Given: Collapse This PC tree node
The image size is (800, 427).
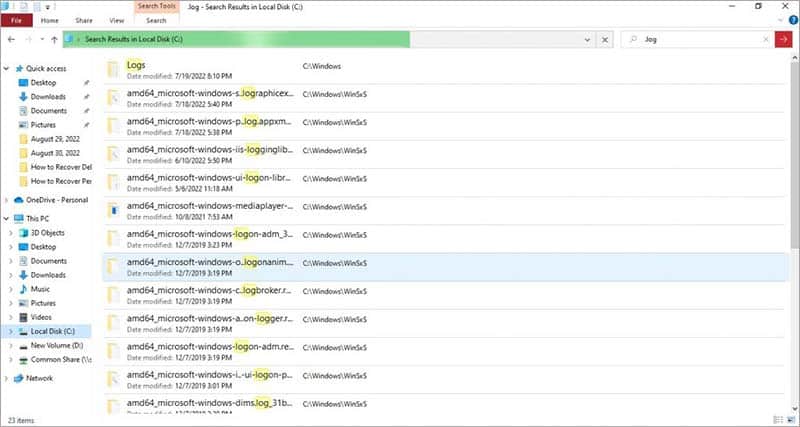Looking at the screenshot, I should [6, 219].
